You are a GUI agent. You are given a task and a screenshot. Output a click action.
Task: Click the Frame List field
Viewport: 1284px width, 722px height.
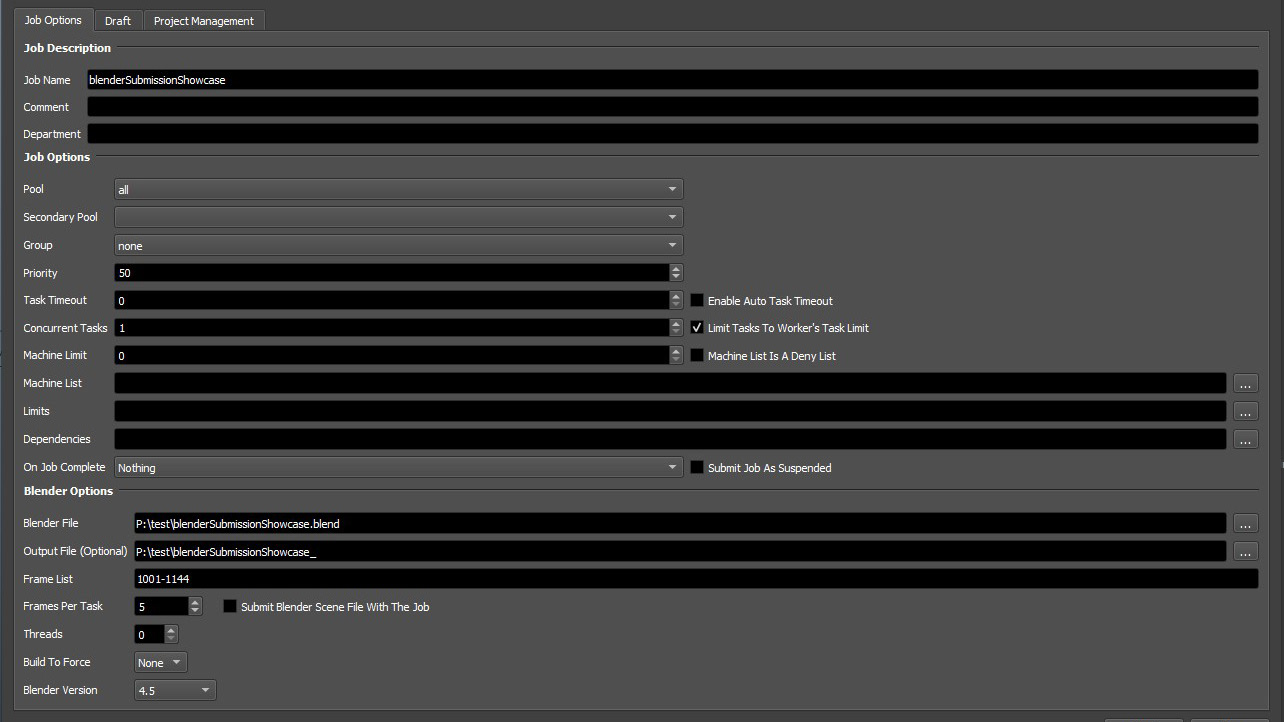[696, 579]
